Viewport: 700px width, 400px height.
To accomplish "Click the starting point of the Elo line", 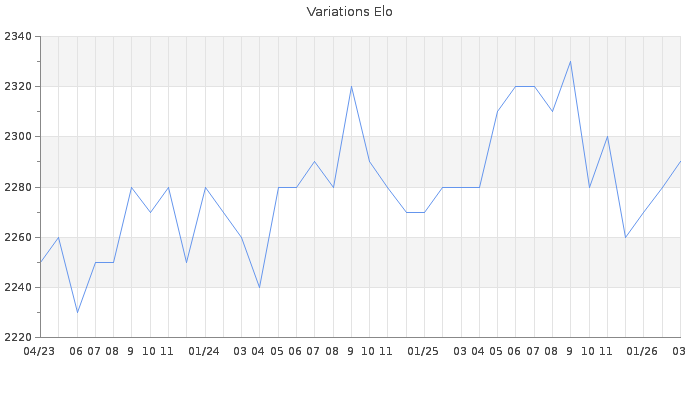I will tap(40, 262).
